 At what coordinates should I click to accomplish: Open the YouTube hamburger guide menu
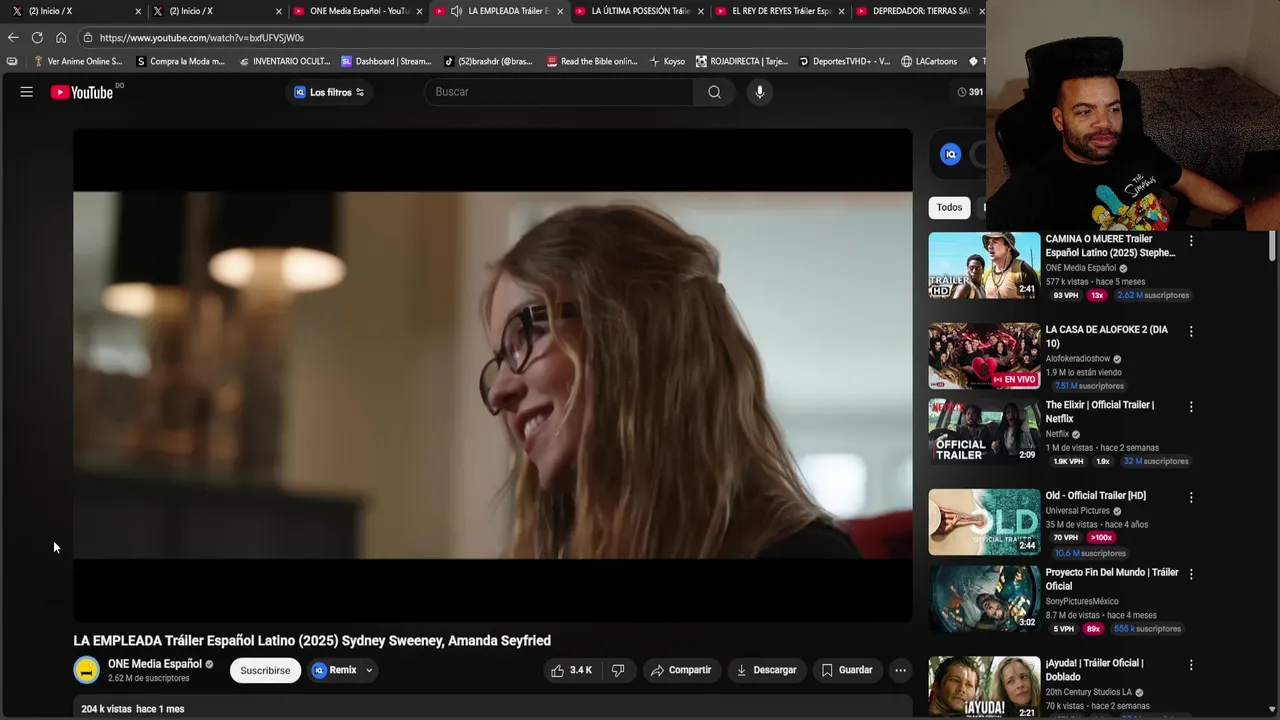pyautogui.click(x=27, y=92)
